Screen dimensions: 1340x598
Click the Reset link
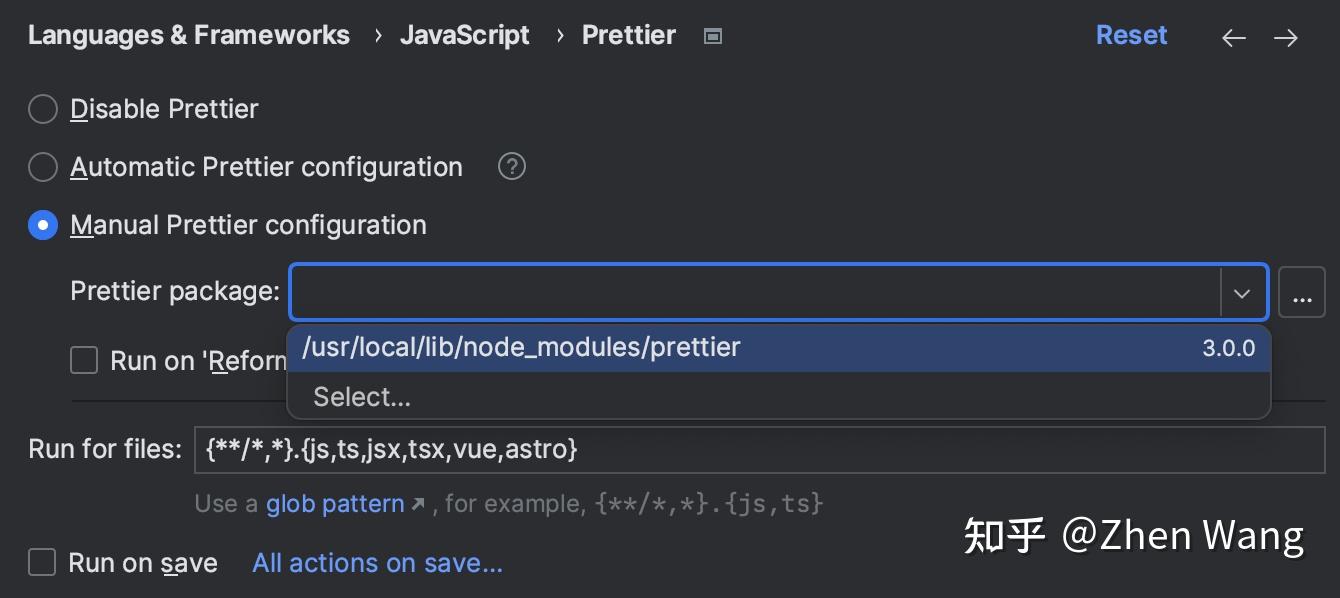[x=1131, y=35]
